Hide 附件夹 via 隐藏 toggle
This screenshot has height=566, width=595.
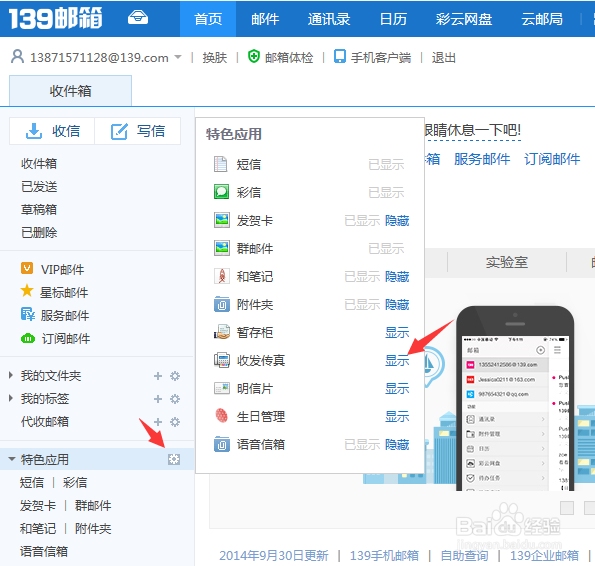coord(397,305)
